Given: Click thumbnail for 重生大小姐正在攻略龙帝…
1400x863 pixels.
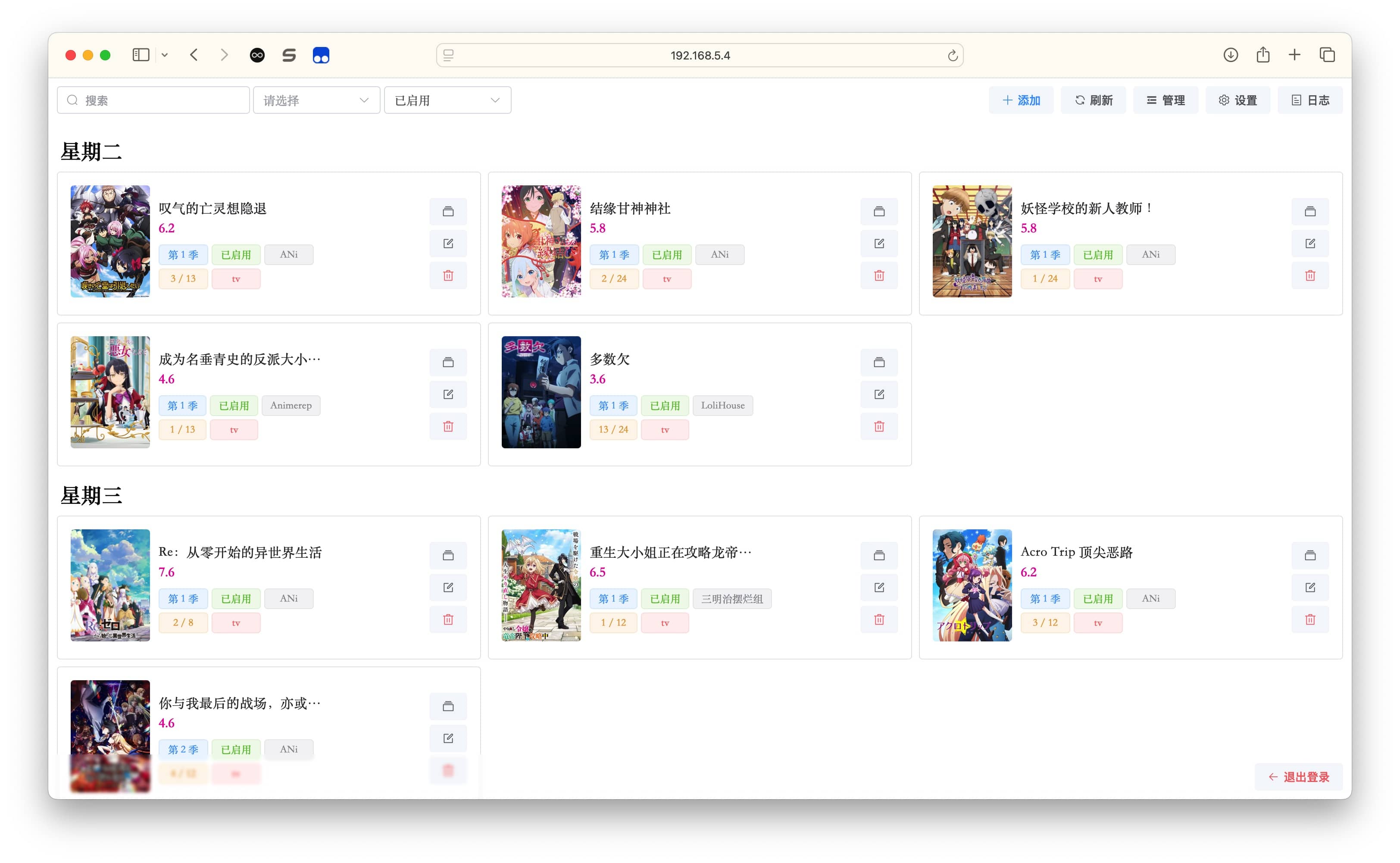Looking at the screenshot, I should [540, 585].
